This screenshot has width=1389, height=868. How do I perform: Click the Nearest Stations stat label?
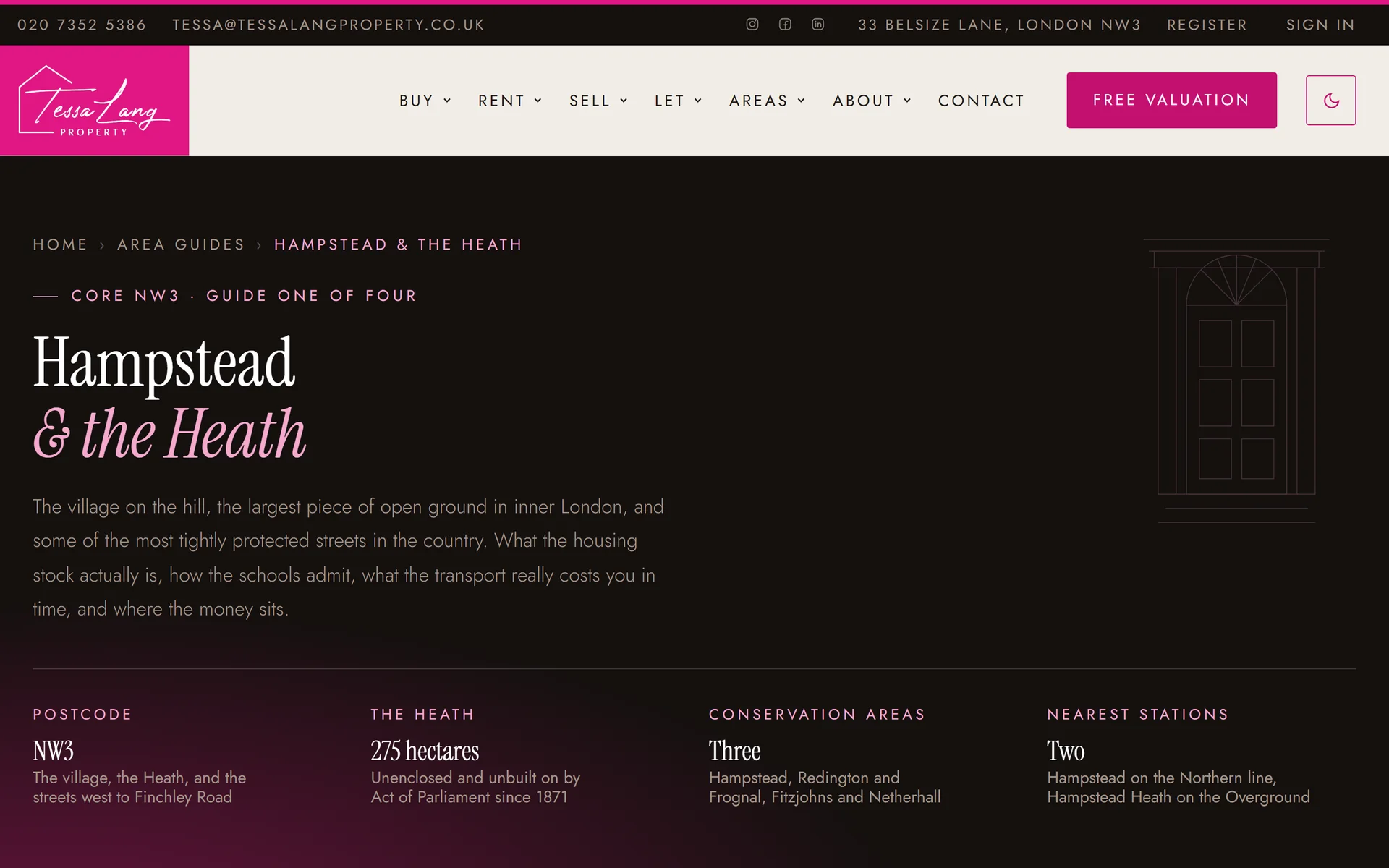click(x=1138, y=715)
